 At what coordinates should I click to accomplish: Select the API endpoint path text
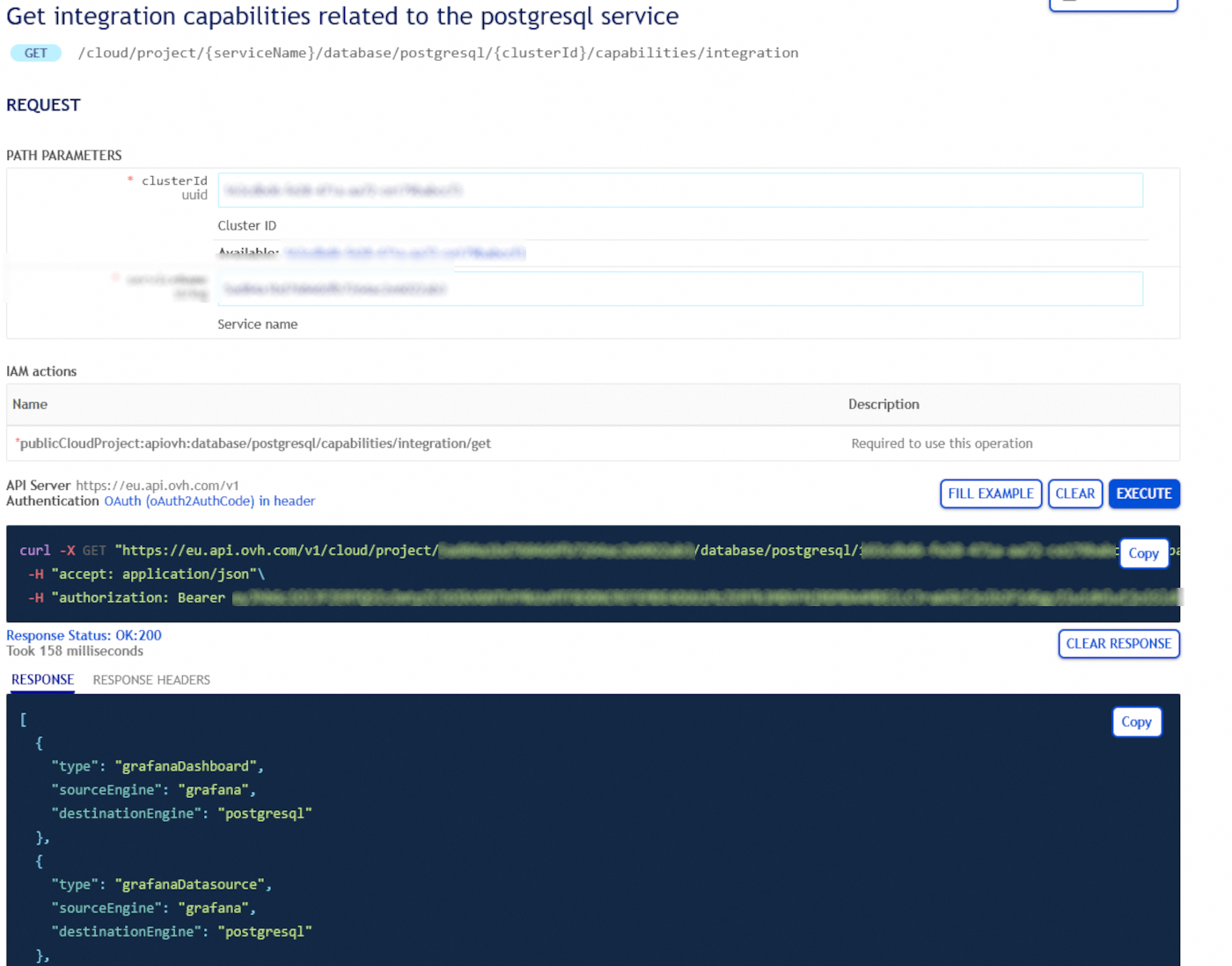[x=437, y=53]
